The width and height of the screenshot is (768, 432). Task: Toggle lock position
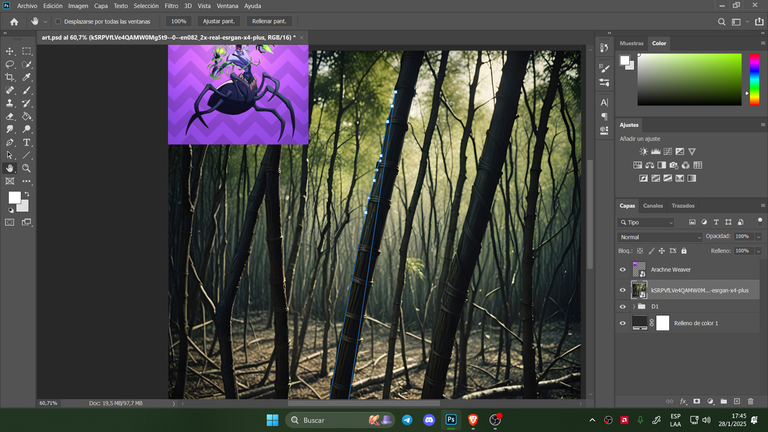662,251
